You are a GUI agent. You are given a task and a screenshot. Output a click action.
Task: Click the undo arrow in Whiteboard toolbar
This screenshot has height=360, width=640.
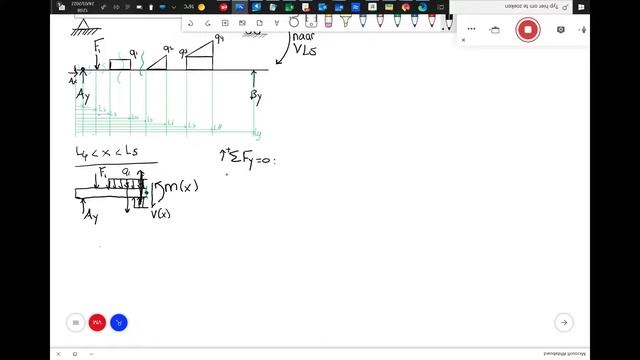pyautogui.click(x=208, y=23)
